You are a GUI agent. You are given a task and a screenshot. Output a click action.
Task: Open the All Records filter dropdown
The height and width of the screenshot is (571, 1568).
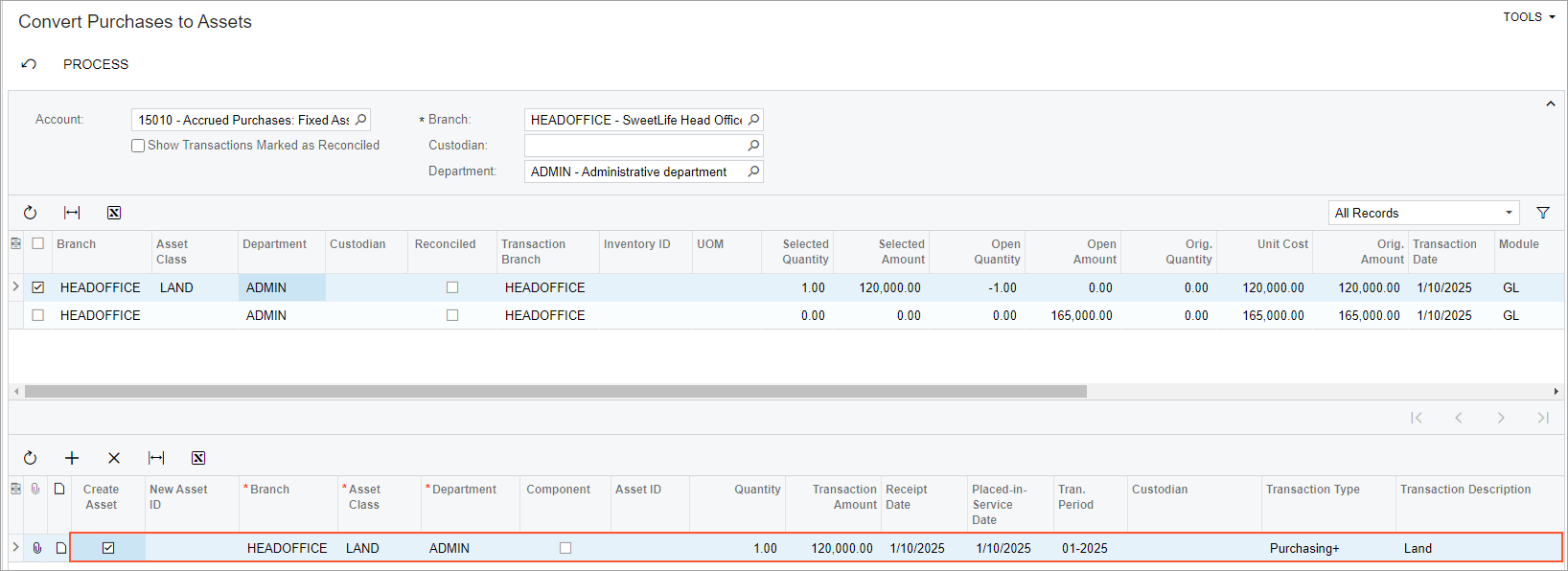1424,213
